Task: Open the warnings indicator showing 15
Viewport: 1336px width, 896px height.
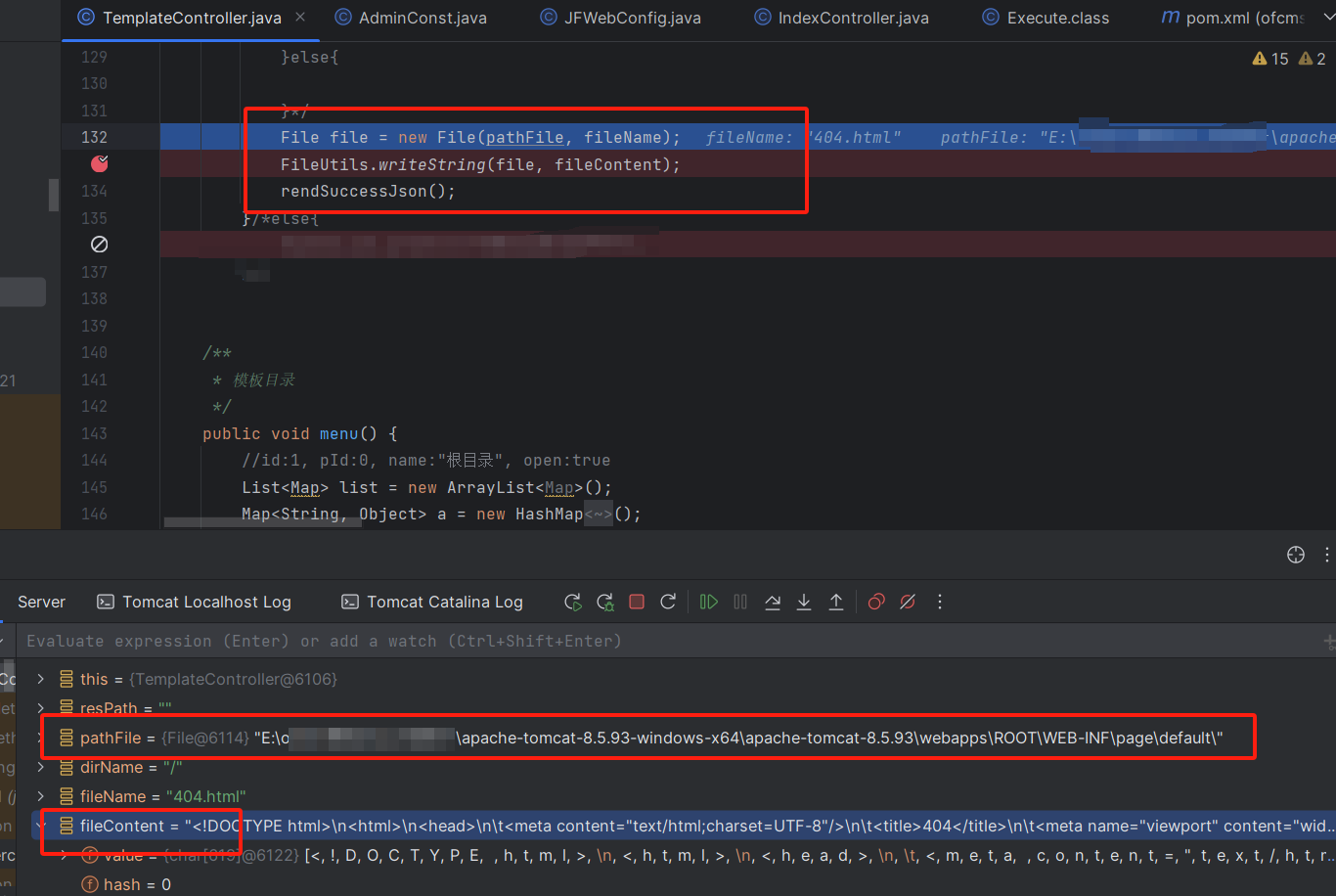Action: pyautogui.click(x=1270, y=59)
